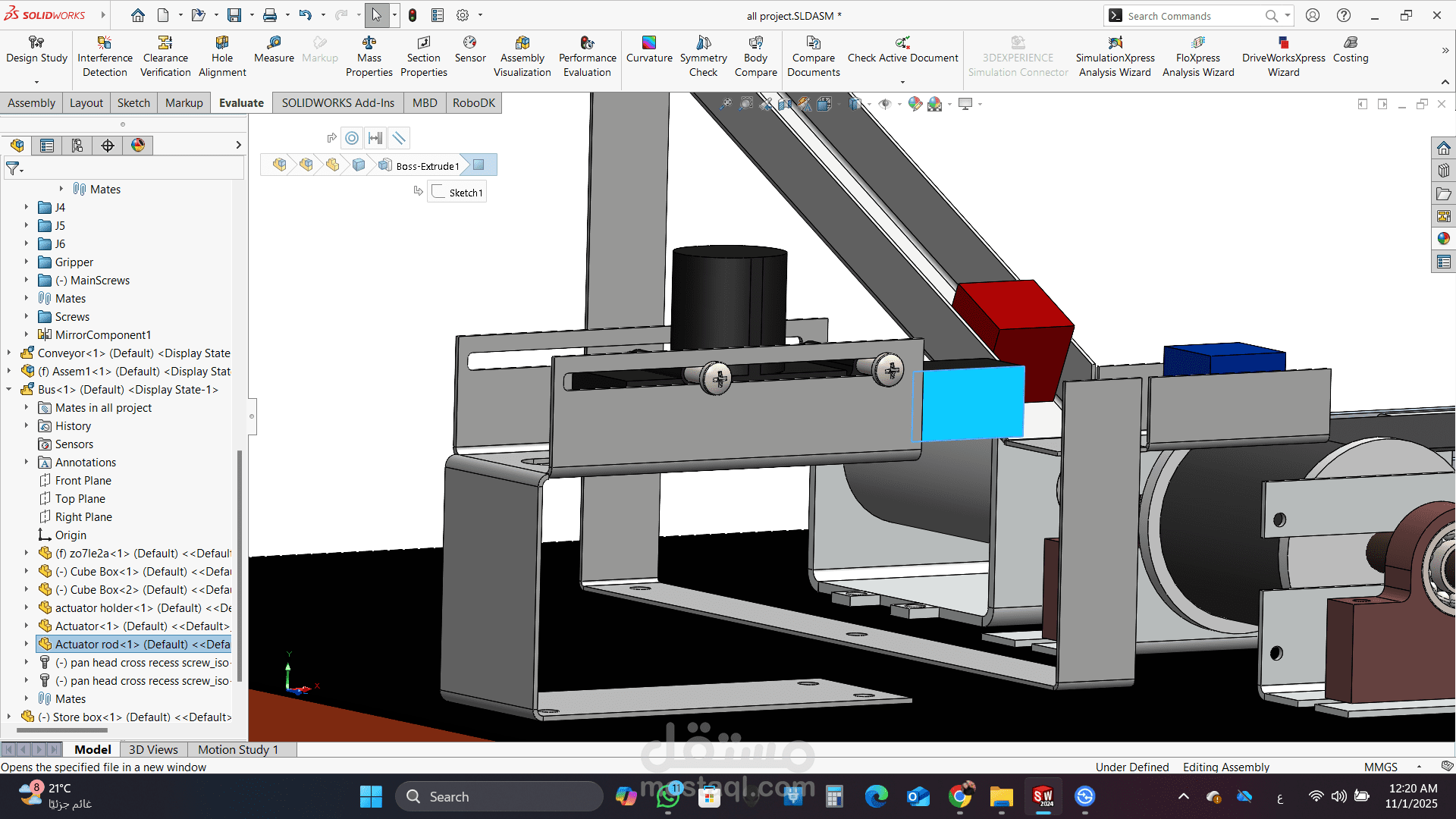
Task: Enable Curvature display
Action: [649, 49]
